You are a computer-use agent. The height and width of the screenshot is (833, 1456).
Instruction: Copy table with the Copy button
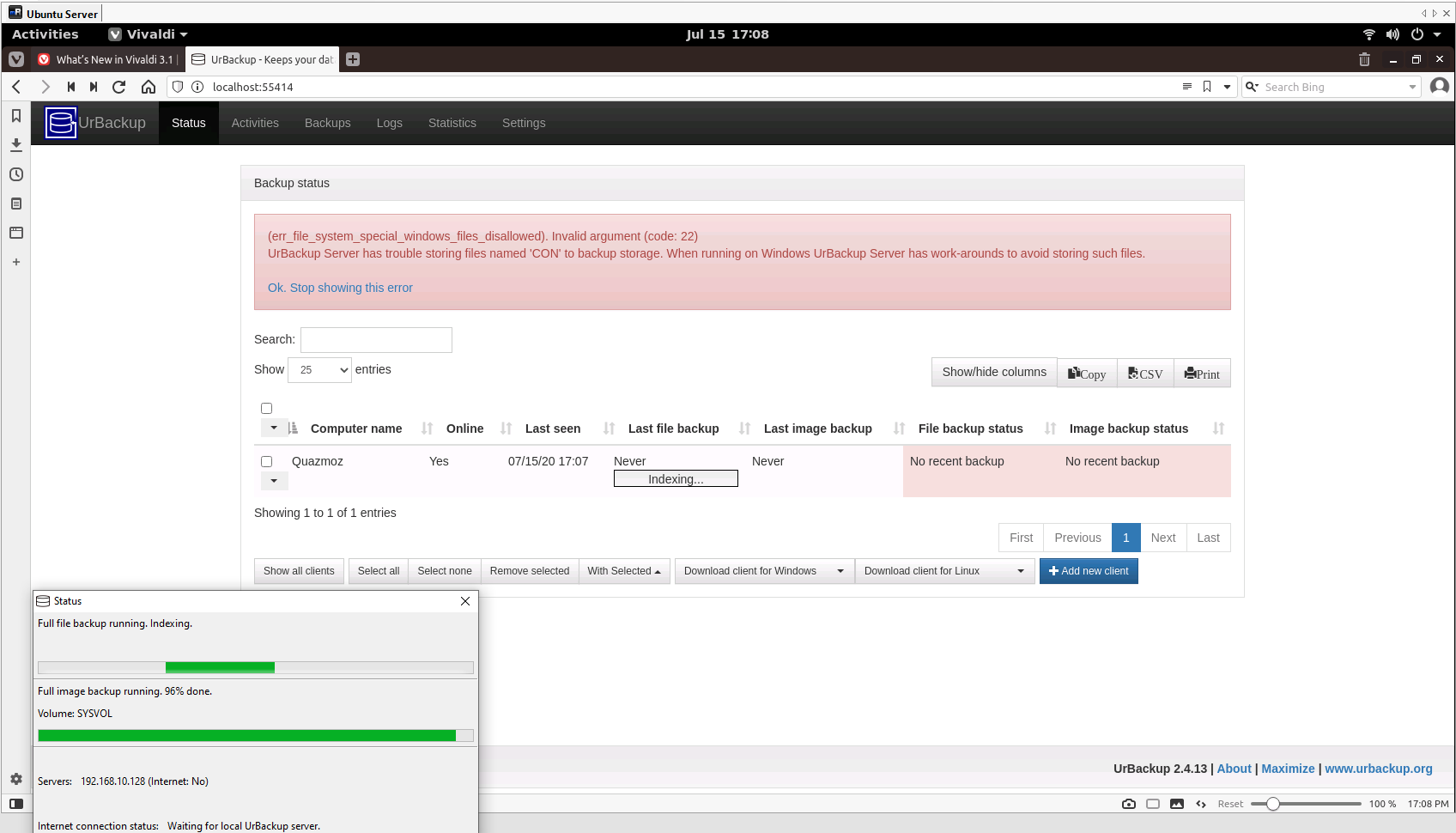click(x=1087, y=373)
